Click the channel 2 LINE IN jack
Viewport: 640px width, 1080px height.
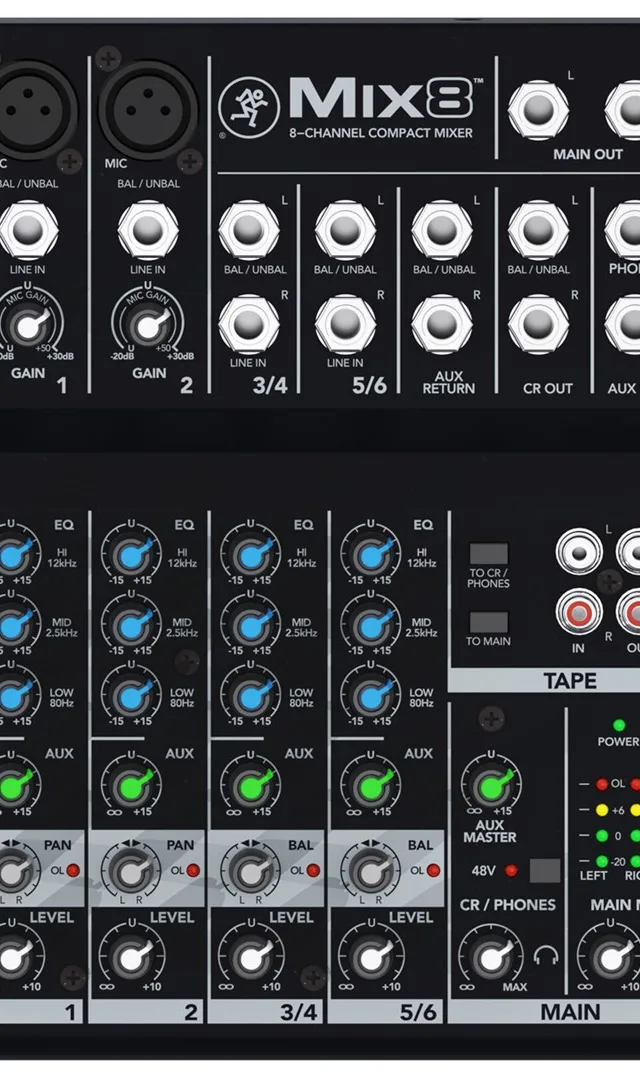[147, 229]
